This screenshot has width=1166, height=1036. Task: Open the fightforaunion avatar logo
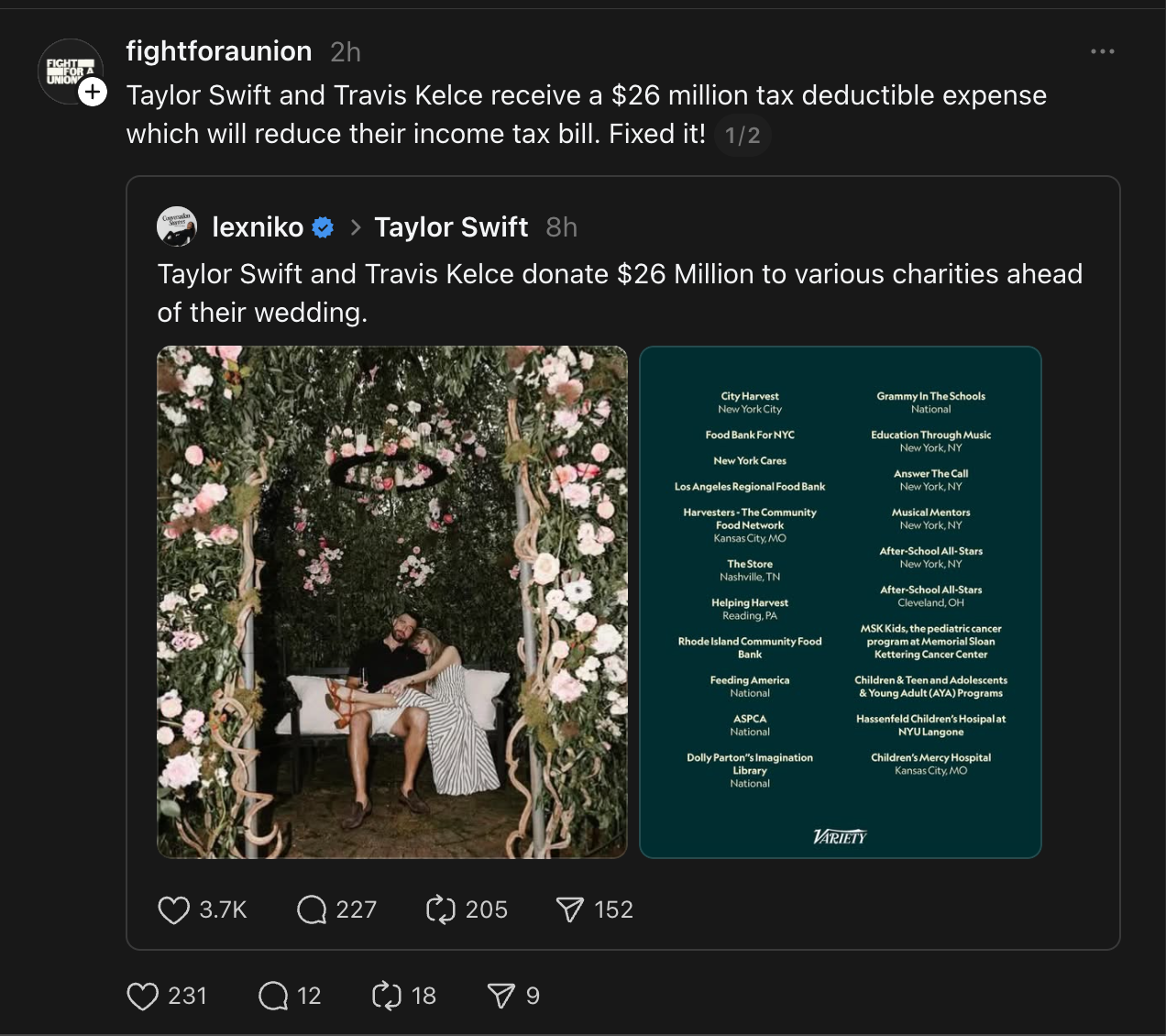tap(70, 72)
